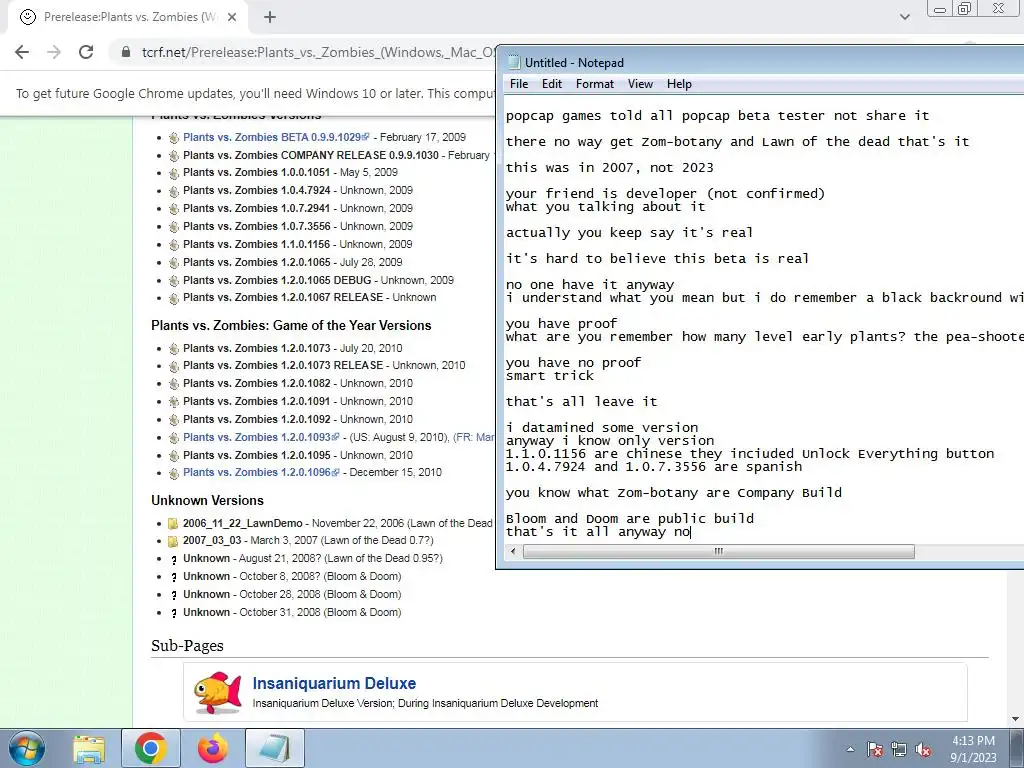Launch Firefox from taskbar
This screenshot has width=1024, height=768.
click(213, 749)
